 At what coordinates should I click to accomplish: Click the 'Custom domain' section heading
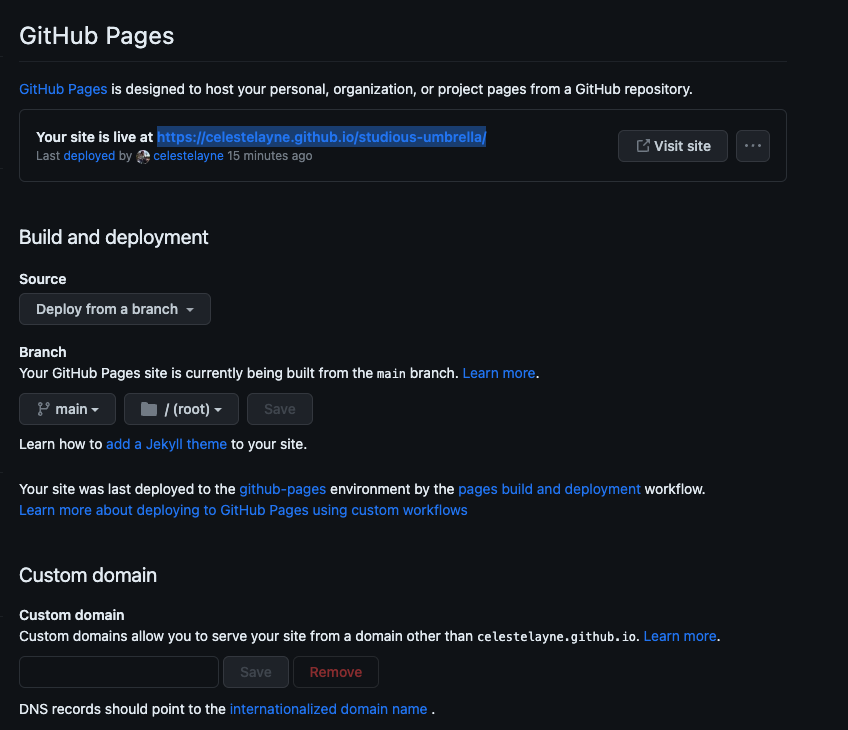88,575
